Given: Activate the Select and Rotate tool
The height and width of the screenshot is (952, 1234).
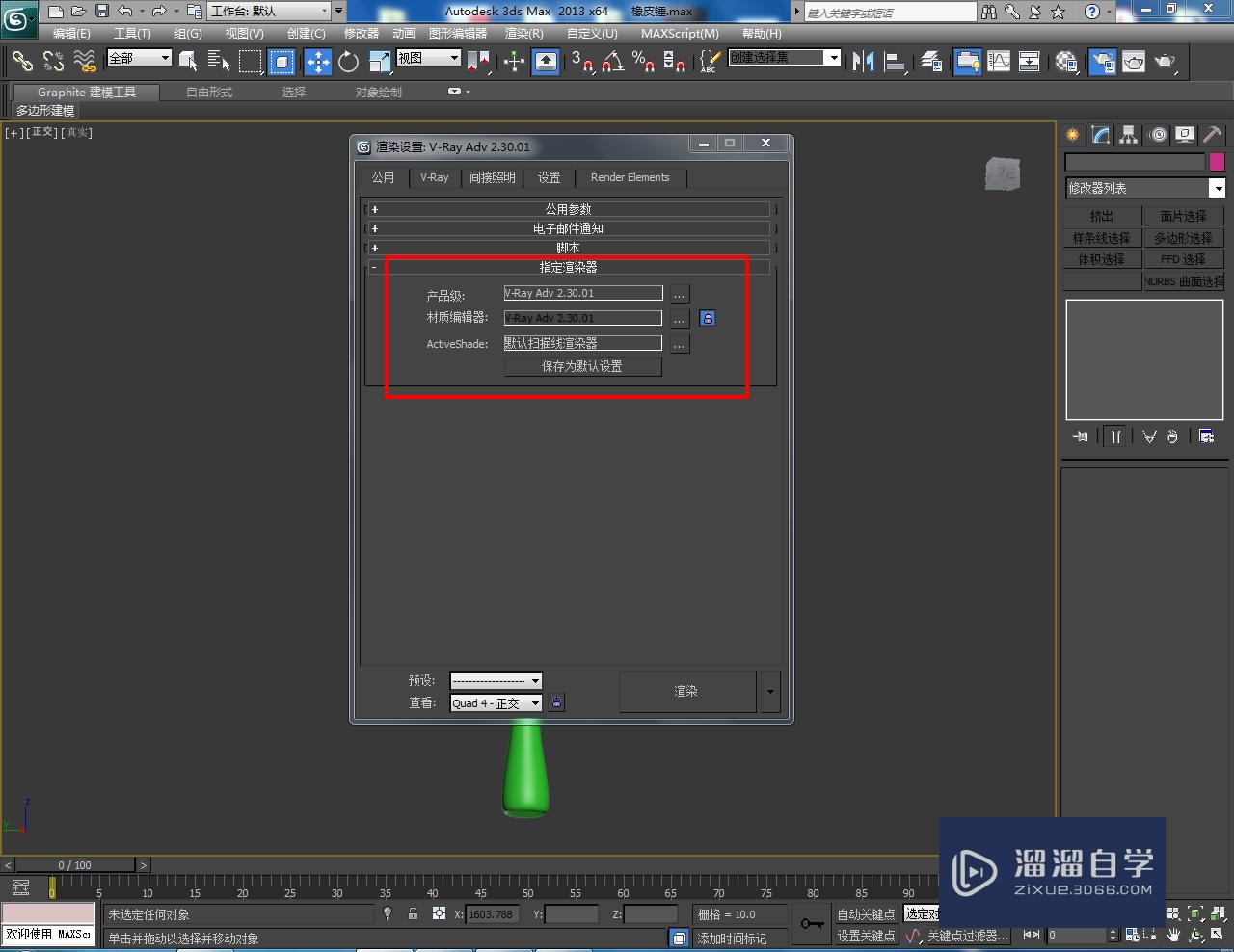Looking at the screenshot, I should (349, 62).
